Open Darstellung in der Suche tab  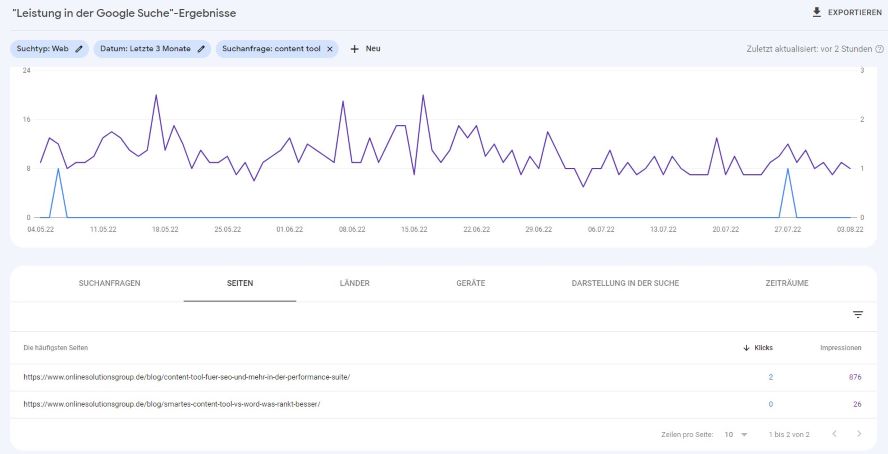[x=625, y=283]
